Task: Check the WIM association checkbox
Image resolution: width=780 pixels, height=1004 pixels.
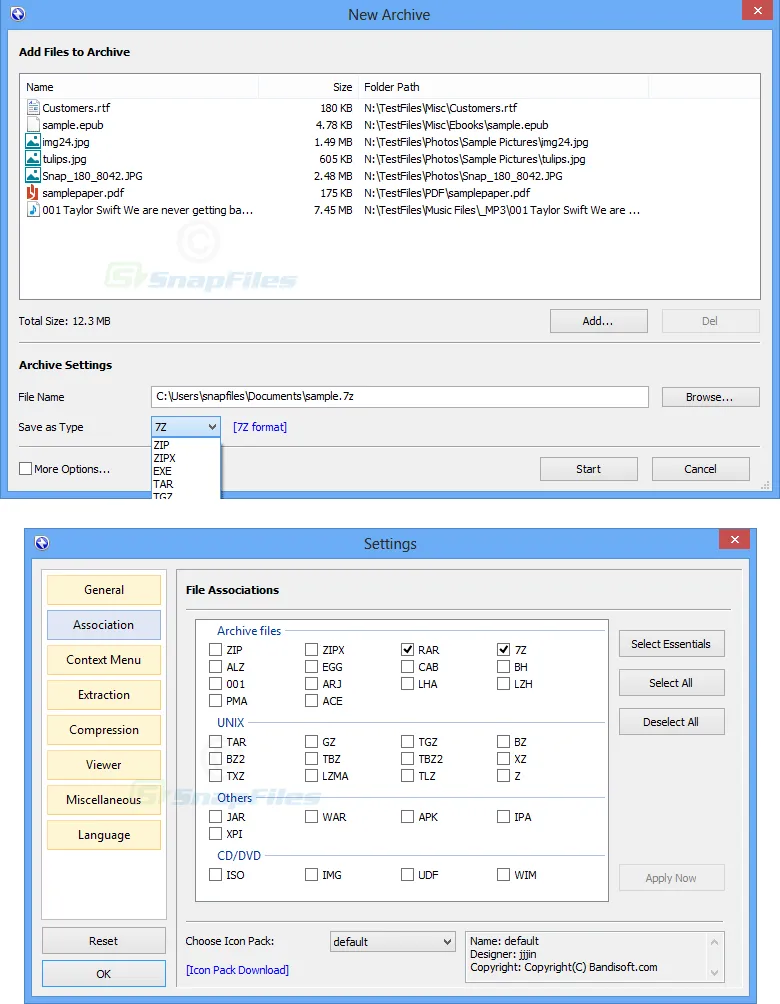Action: point(503,875)
